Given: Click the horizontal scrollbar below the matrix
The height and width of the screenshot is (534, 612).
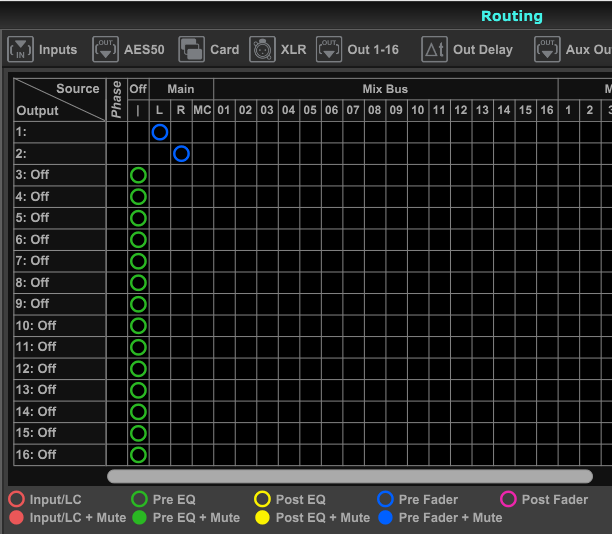Looking at the screenshot, I should click(350, 476).
